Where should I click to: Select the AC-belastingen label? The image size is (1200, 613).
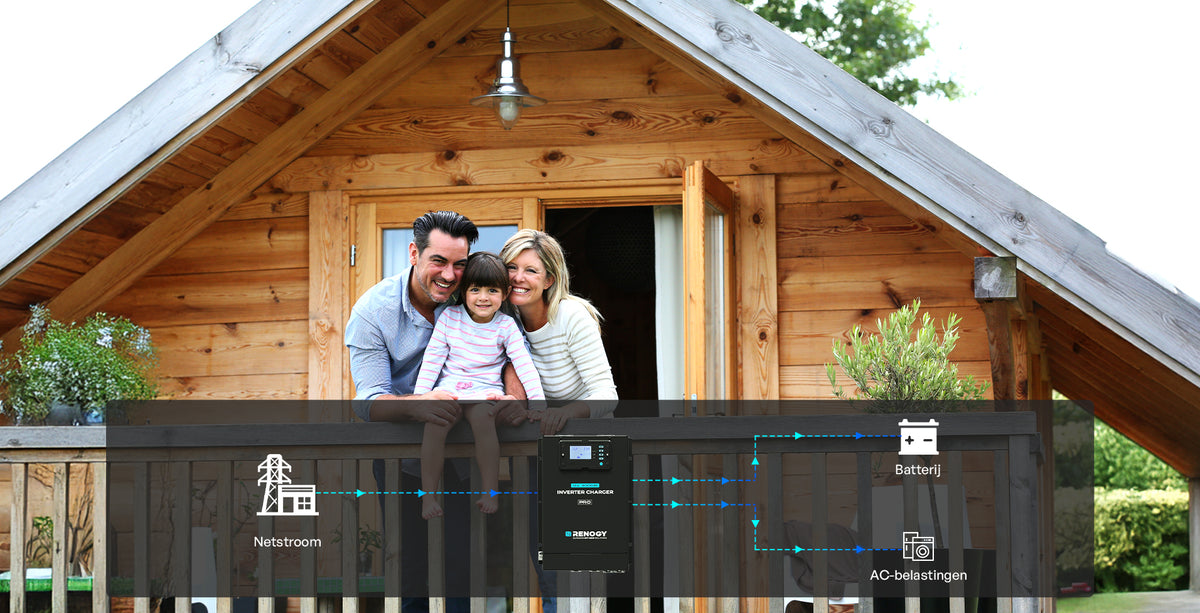[917, 576]
